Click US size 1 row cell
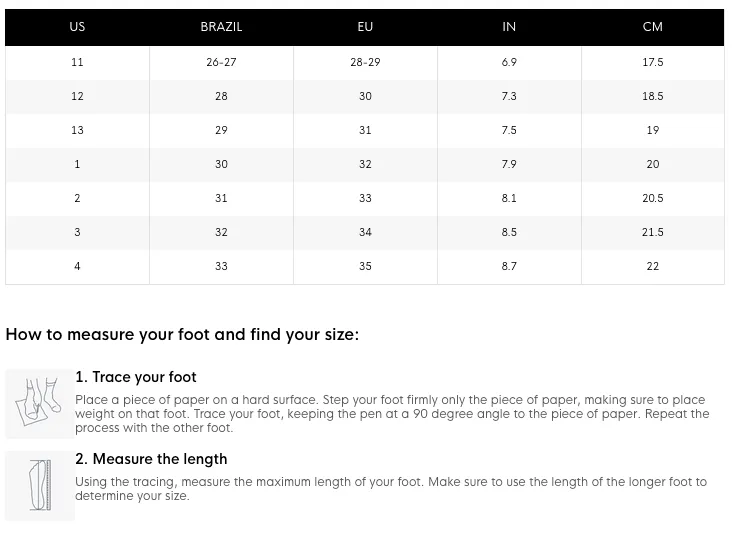 click(x=77, y=164)
